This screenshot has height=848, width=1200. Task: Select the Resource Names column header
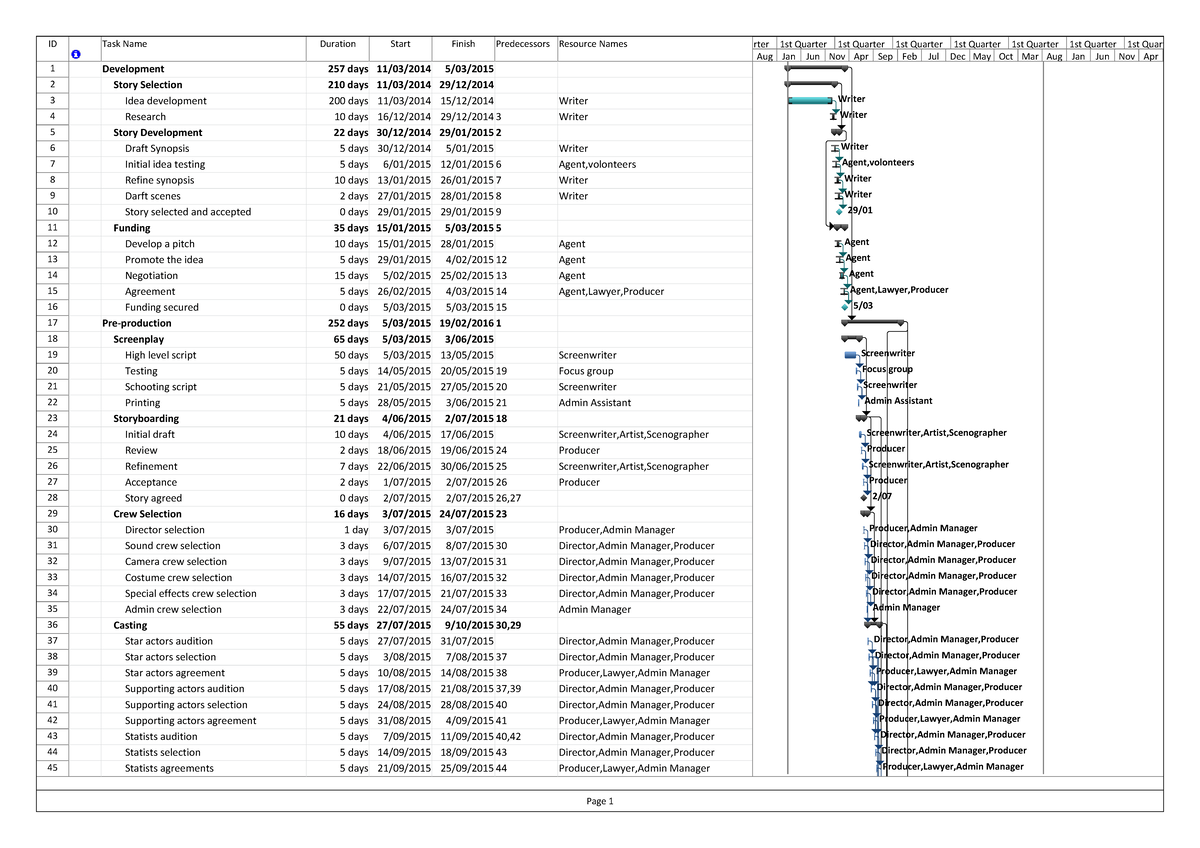pos(594,44)
